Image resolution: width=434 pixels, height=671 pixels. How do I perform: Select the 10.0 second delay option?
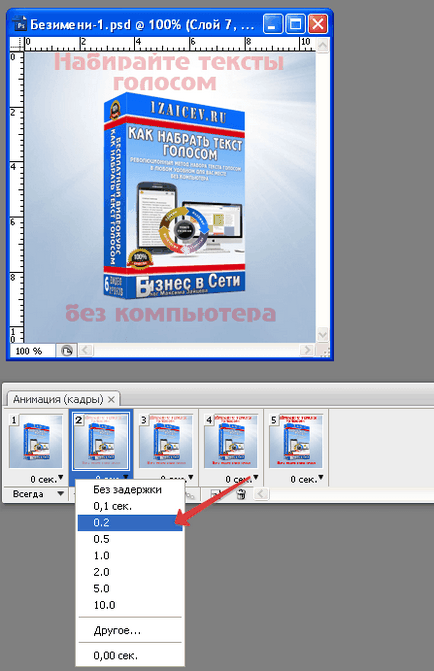click(x=130, y=605)
